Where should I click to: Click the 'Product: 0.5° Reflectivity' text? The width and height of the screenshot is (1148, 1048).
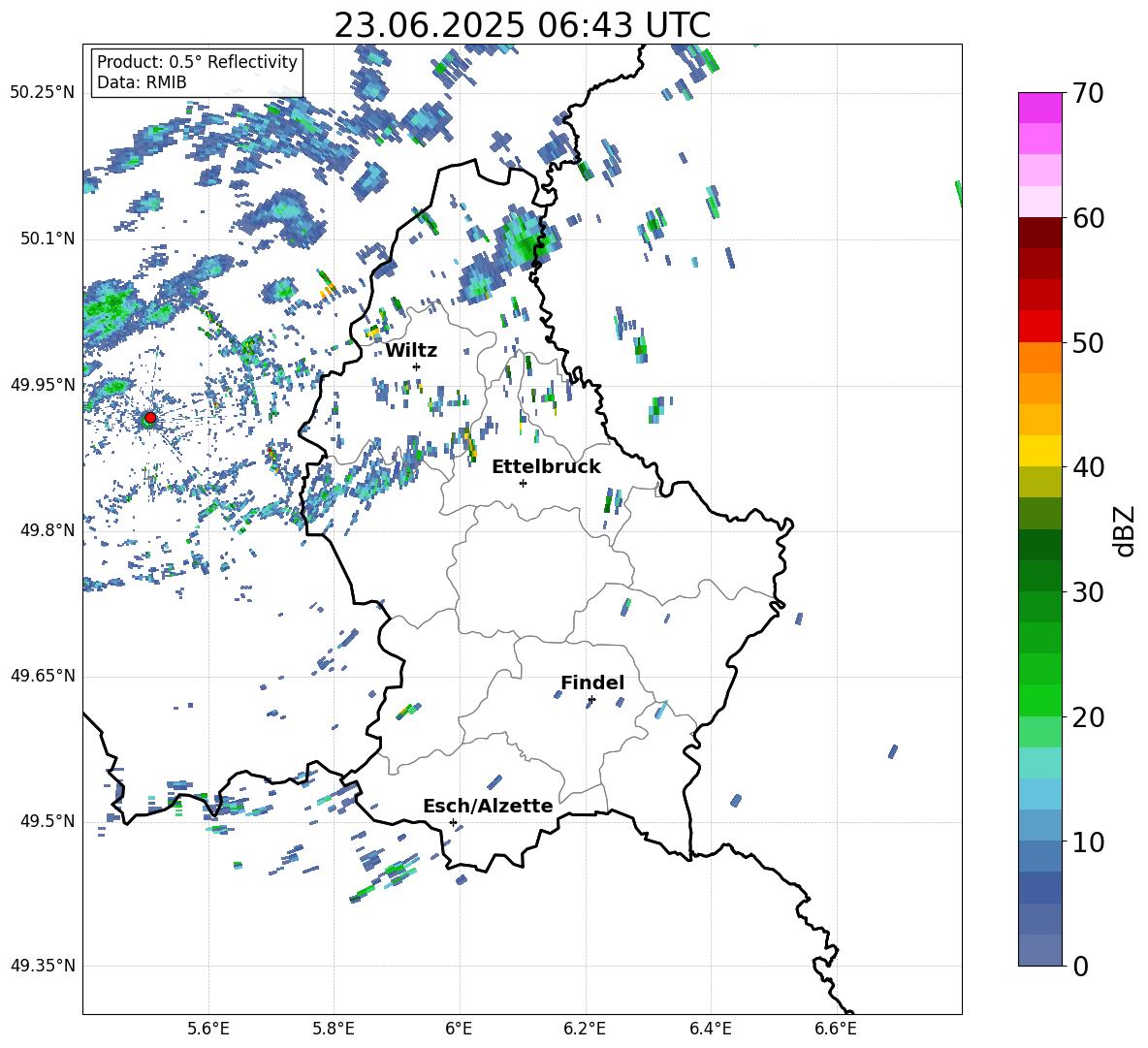point(197,62)
